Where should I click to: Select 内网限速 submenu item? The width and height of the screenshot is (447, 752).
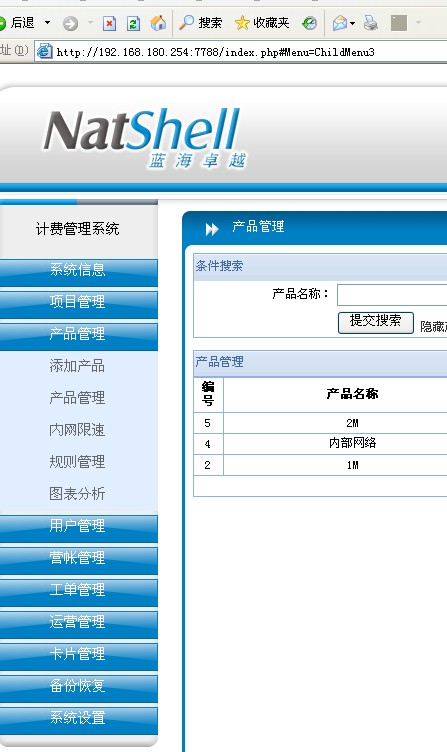coord(77,430)
